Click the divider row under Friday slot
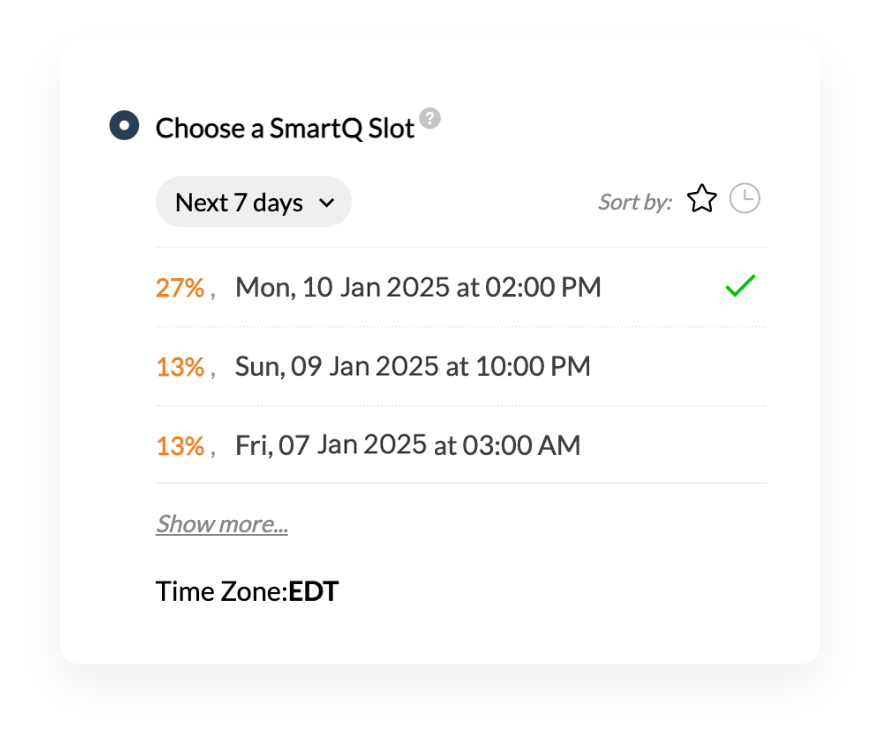The image size is (880, 744). click(x=460, y=483)
